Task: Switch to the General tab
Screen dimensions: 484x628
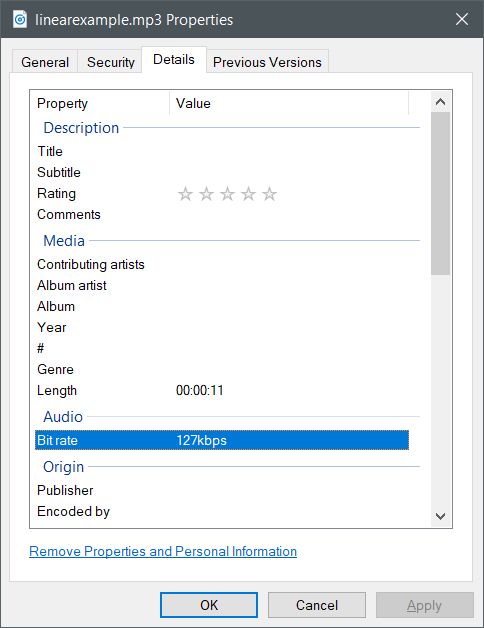Action: point(45,62)
